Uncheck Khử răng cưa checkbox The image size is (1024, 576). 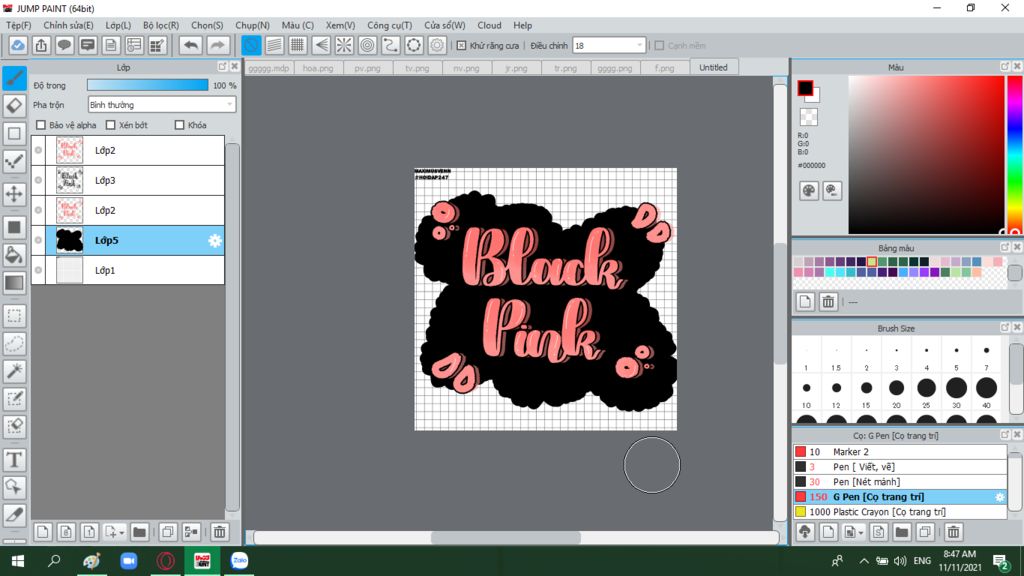[x=462, y=46]
